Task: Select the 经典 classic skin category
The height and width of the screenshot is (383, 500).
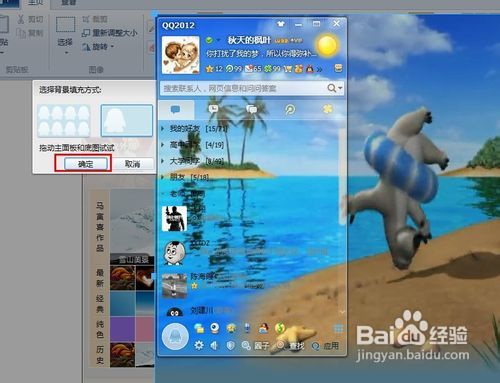Action: click(100, 304)
